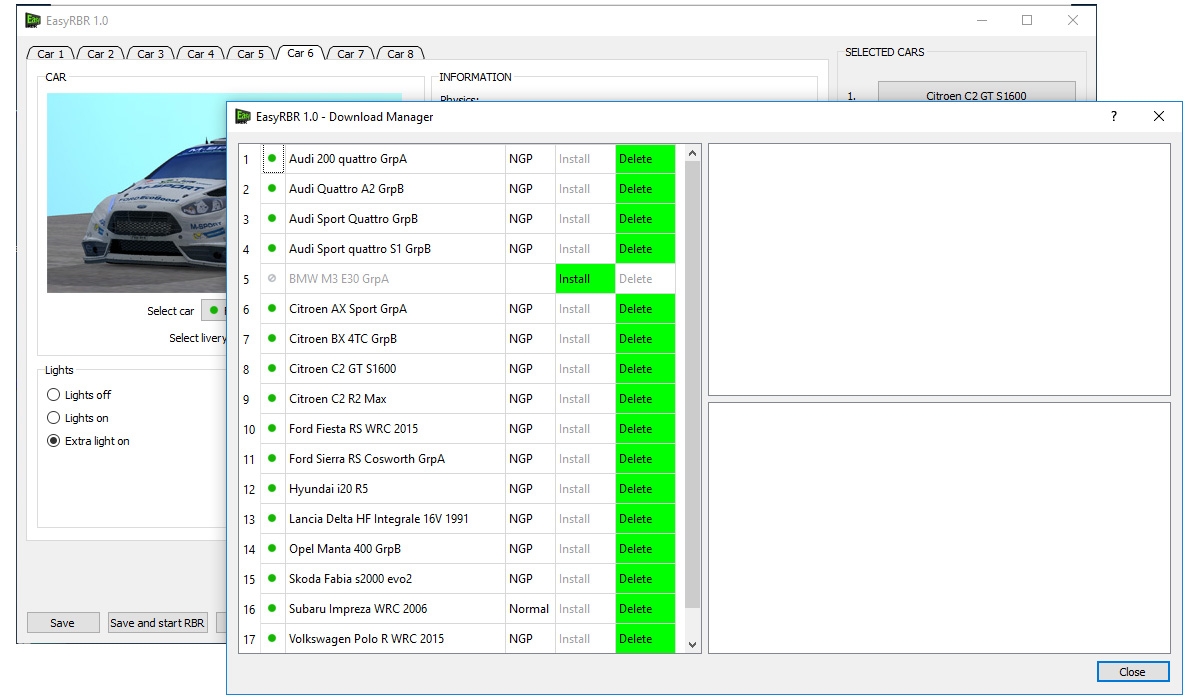Image resolution: width=1200 pixels, height=700 pixels.
Task: Delete the Audi Sport quattro S1 GrpB car
Action: 645,249
